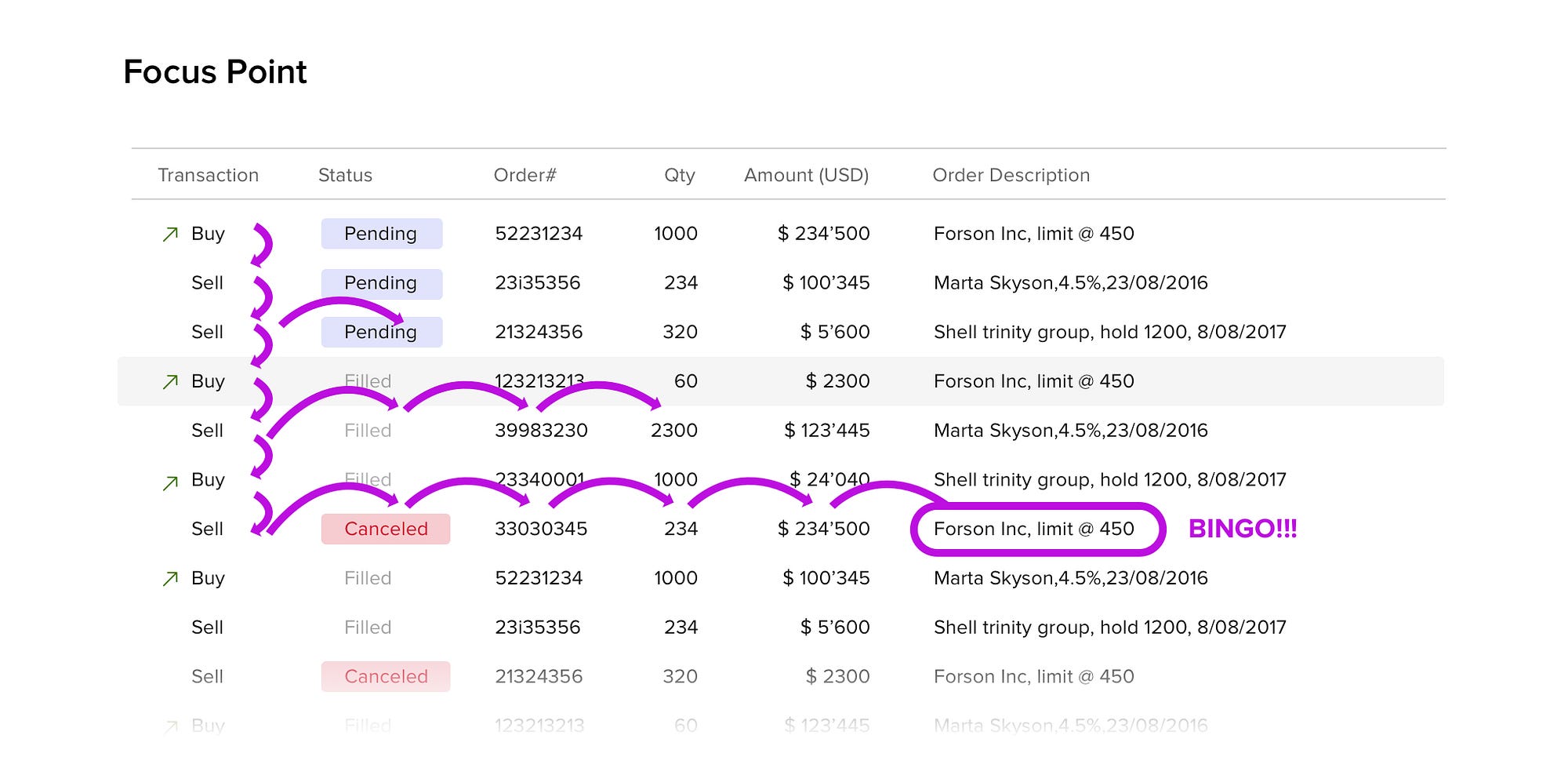Image resolution: width=1568 pixels, height=775 pixels.
Task: Click the Buy arrow for Filled order 52231234
Action: tap(170, 579)
